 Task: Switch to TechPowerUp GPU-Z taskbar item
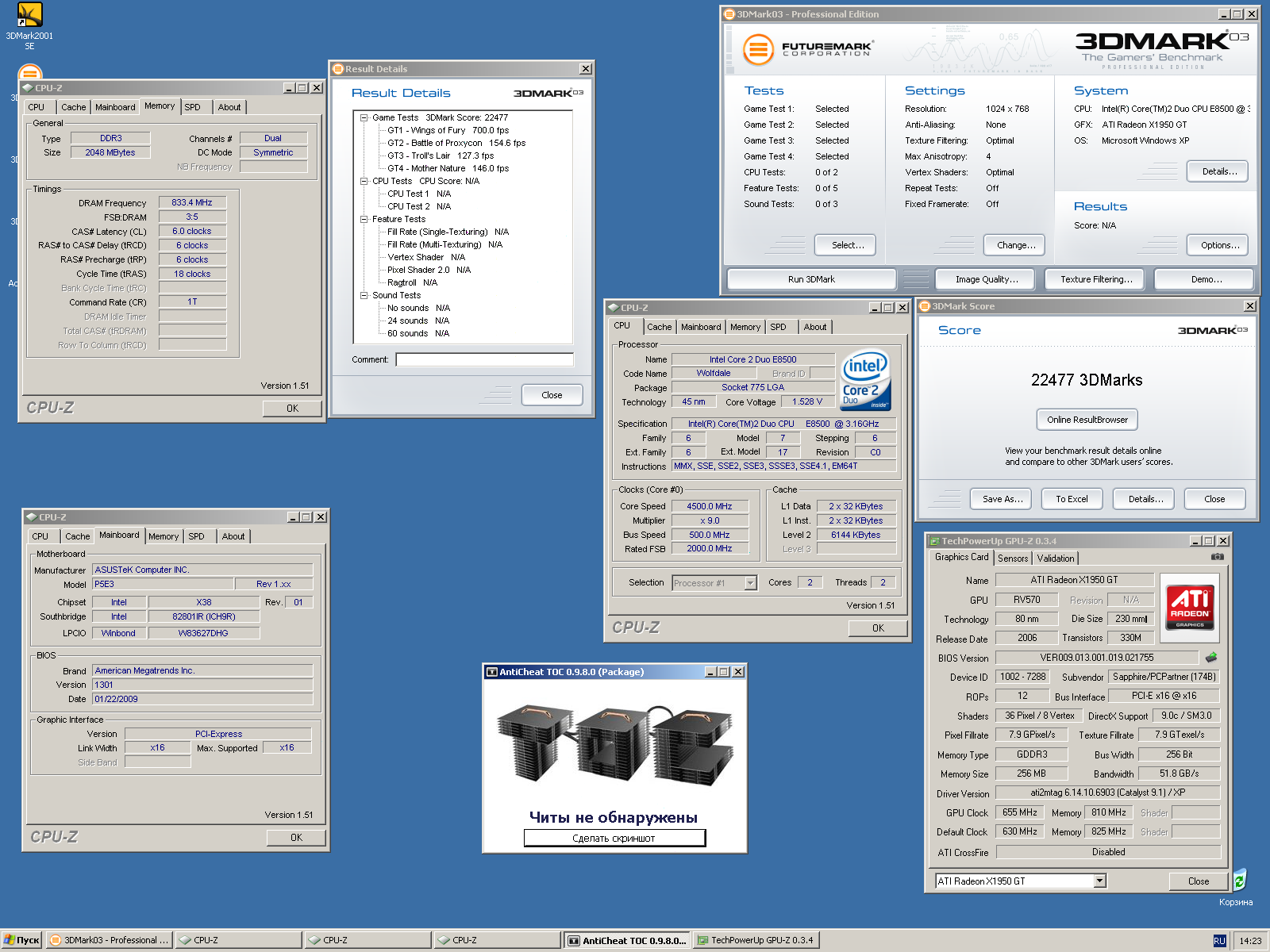coord(756,940)
